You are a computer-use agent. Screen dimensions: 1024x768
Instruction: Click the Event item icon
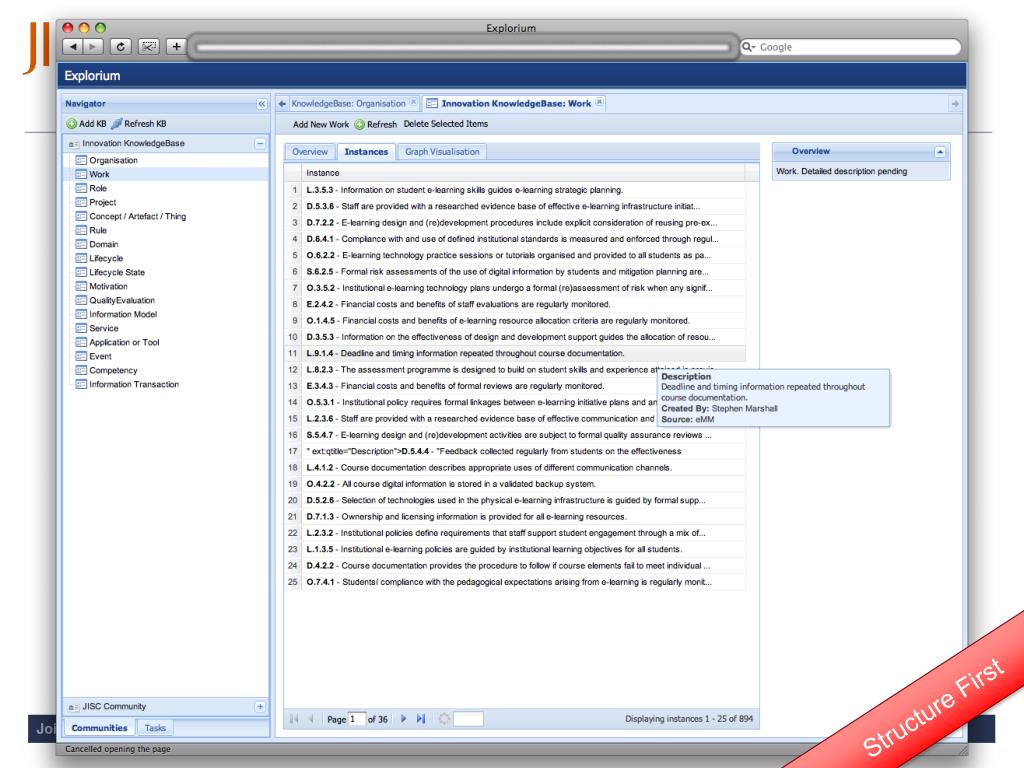tap(81, 357)
